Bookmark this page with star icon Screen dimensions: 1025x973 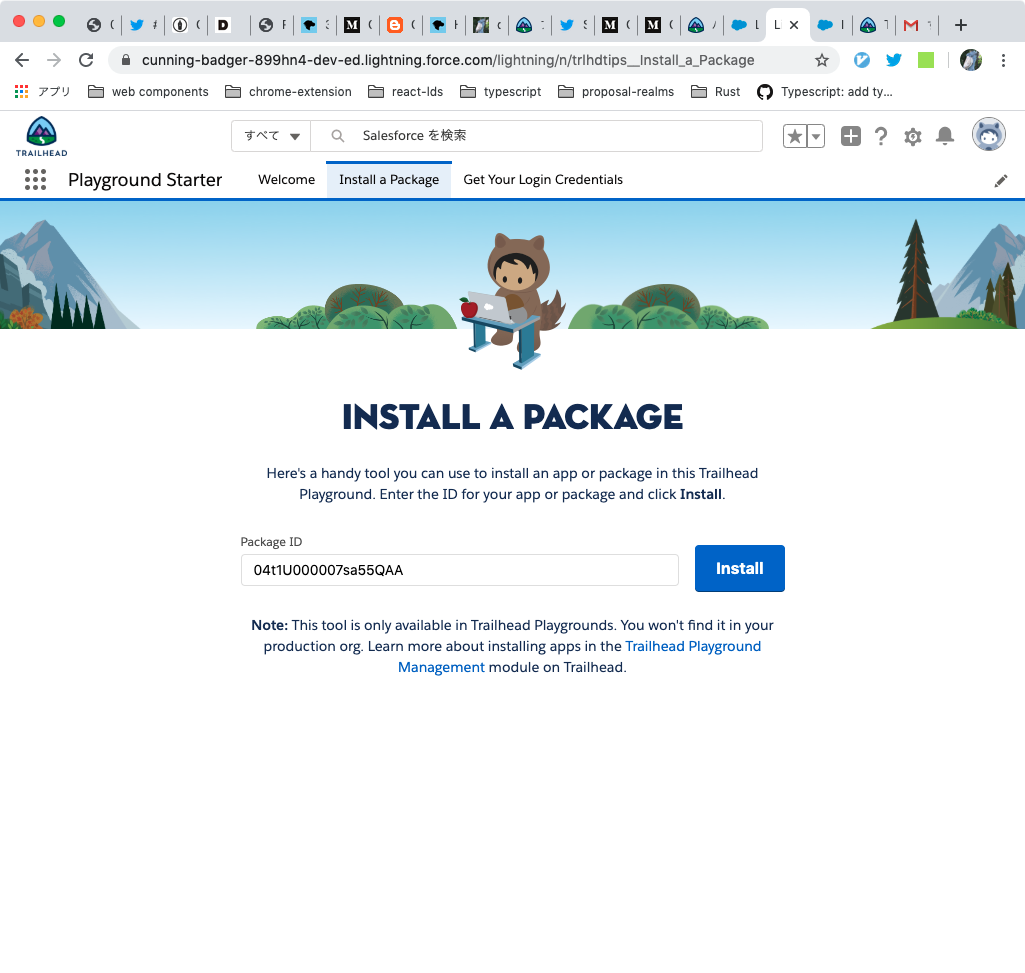822,60
